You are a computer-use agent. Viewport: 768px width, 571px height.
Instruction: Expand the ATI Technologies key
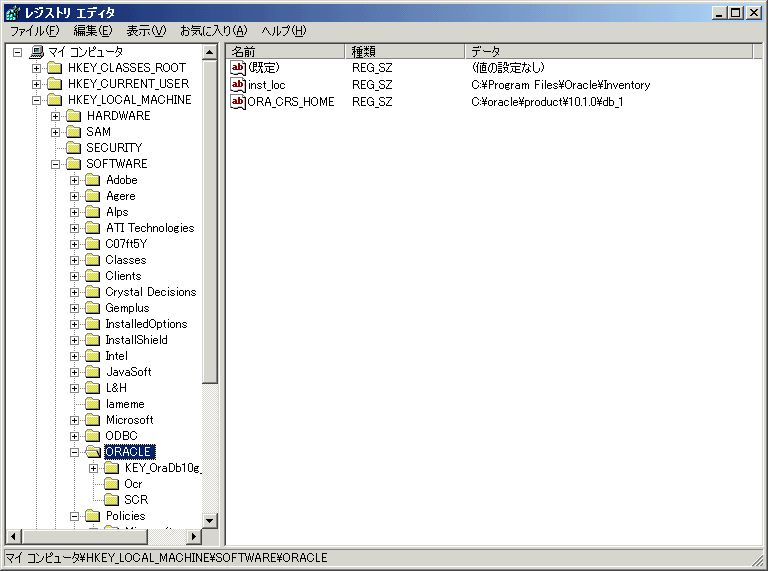tap(74, 229)
